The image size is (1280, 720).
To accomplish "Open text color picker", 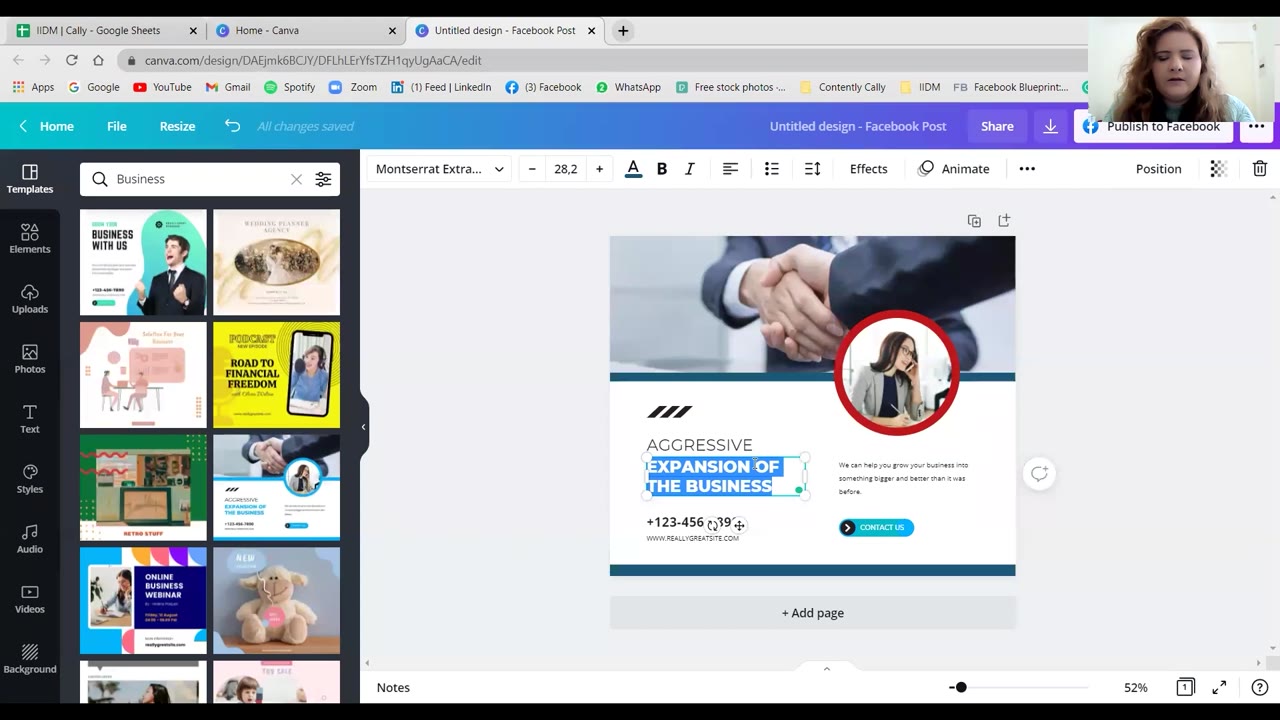I will click(633, 169).
